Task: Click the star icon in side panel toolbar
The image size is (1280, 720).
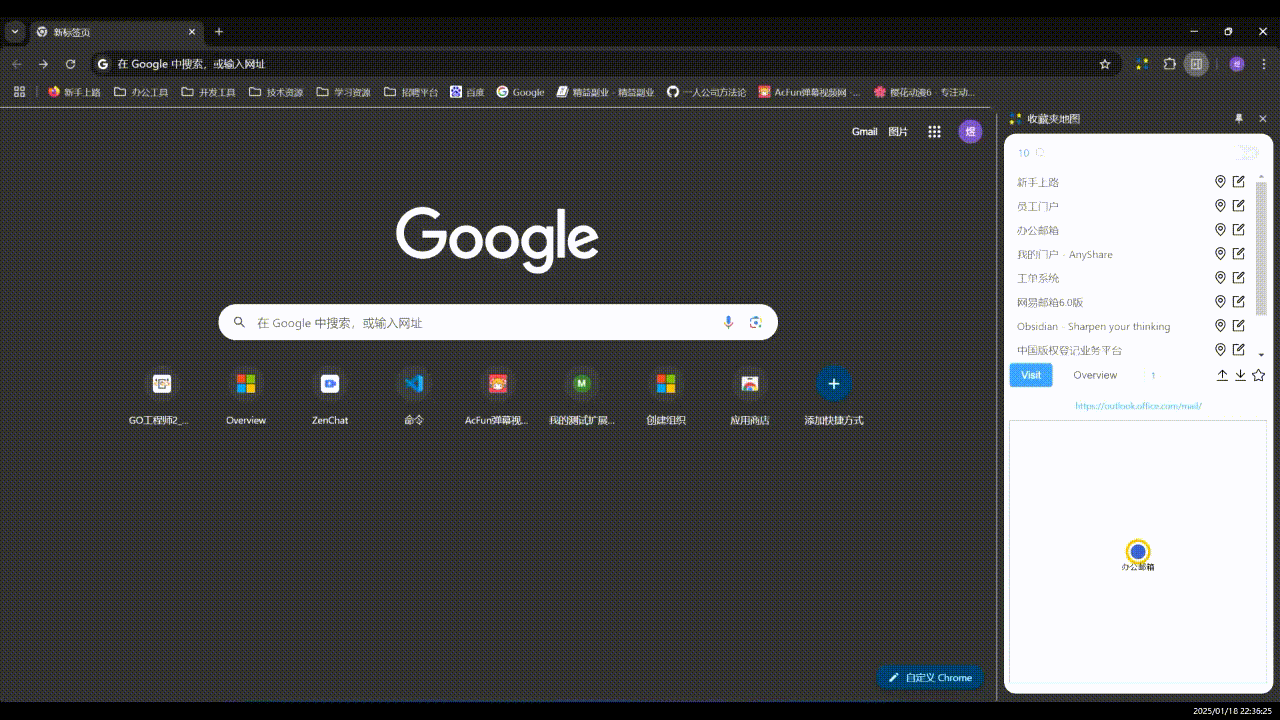Action: pos(1259,375)
